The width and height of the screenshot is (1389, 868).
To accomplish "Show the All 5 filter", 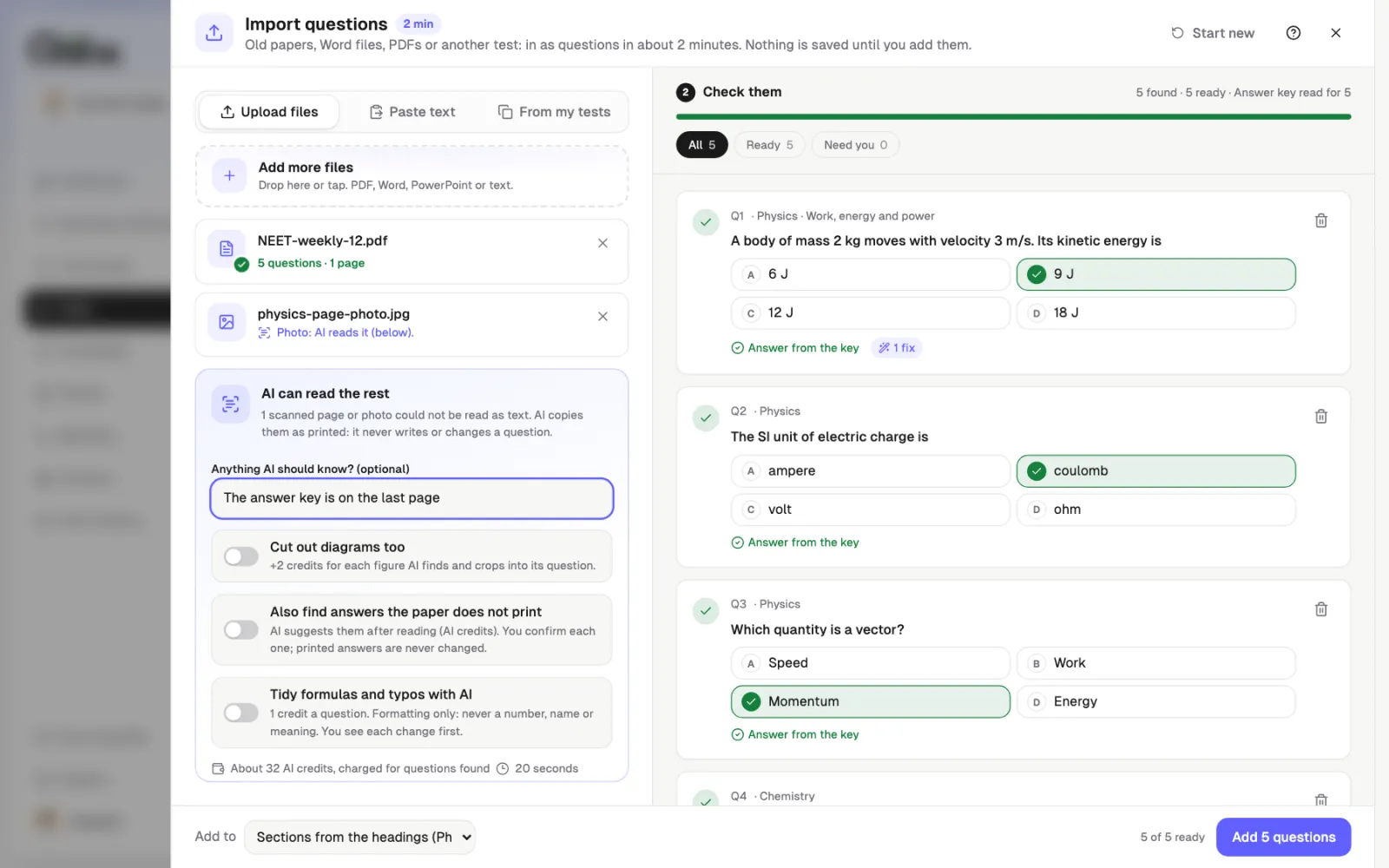I will click(x=701, y=145).
